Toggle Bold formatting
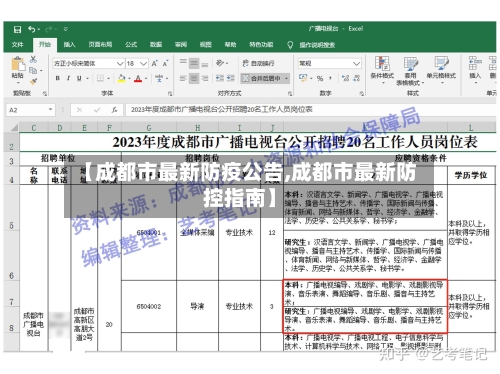 click(58, 78)
